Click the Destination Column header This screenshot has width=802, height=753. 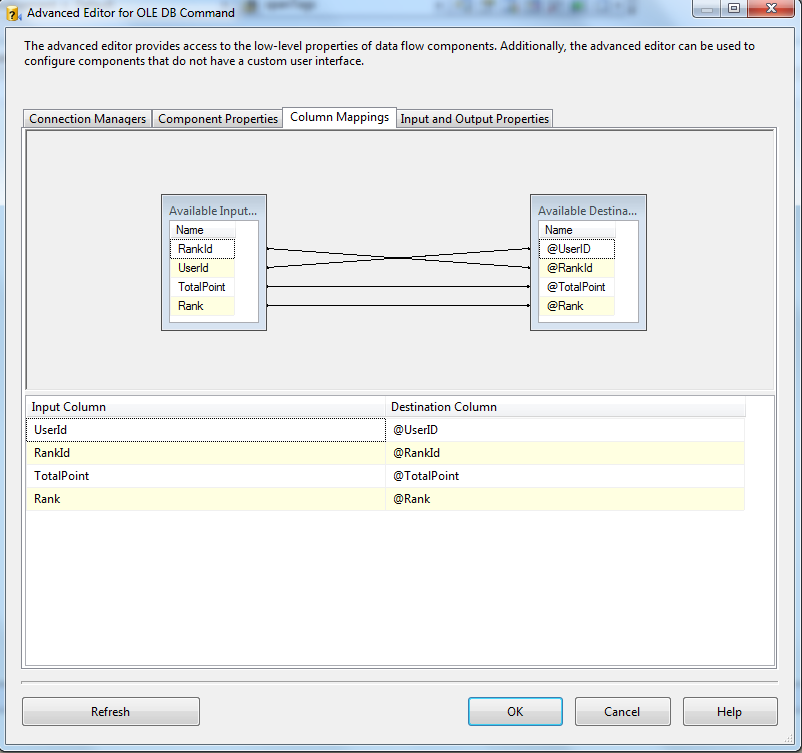pos(565,407)
